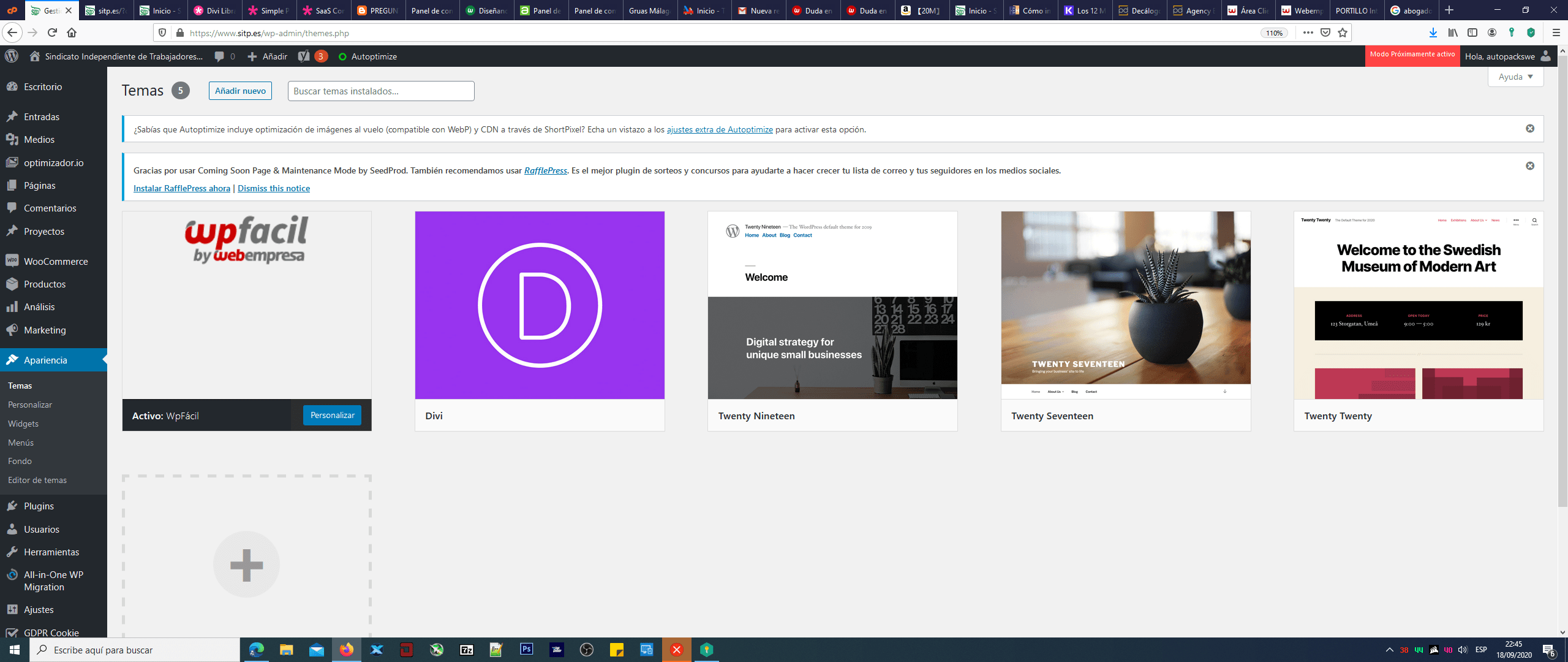This screenshot has width=1568, height=662.
Task: Open Productos in the sidebar
Action: 53,284
